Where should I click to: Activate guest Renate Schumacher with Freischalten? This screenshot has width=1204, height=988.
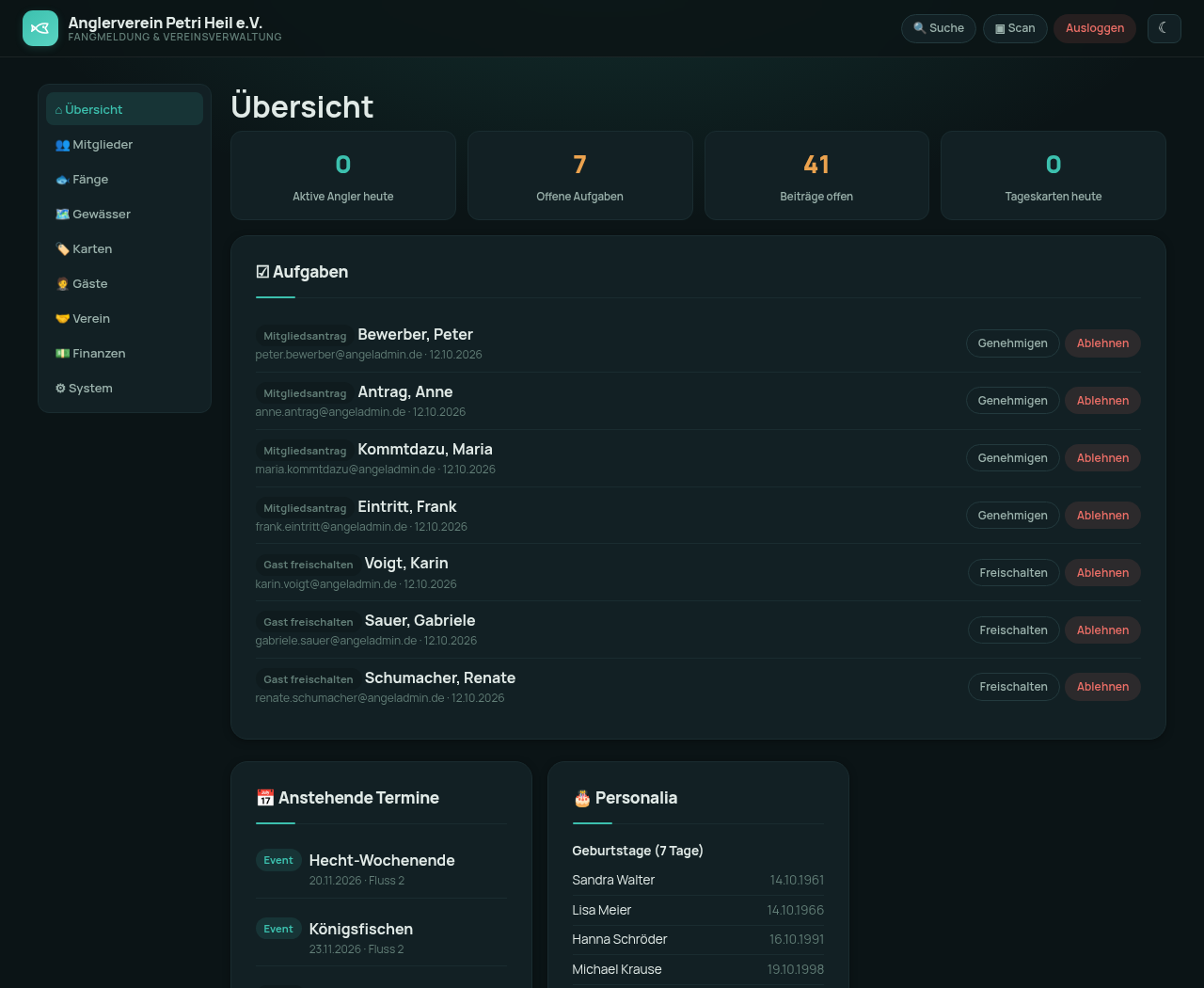pyautogui.click(x=1014, y=687)
